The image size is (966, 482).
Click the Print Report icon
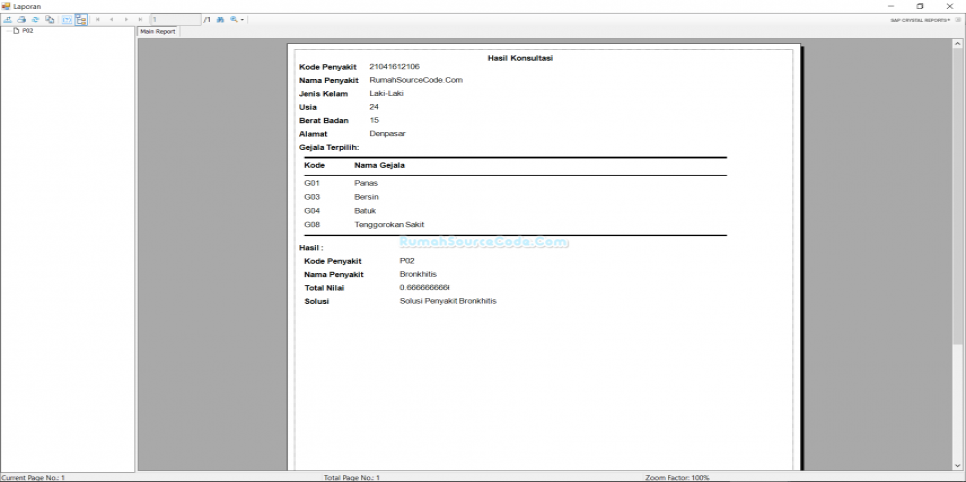click(21, 19)
